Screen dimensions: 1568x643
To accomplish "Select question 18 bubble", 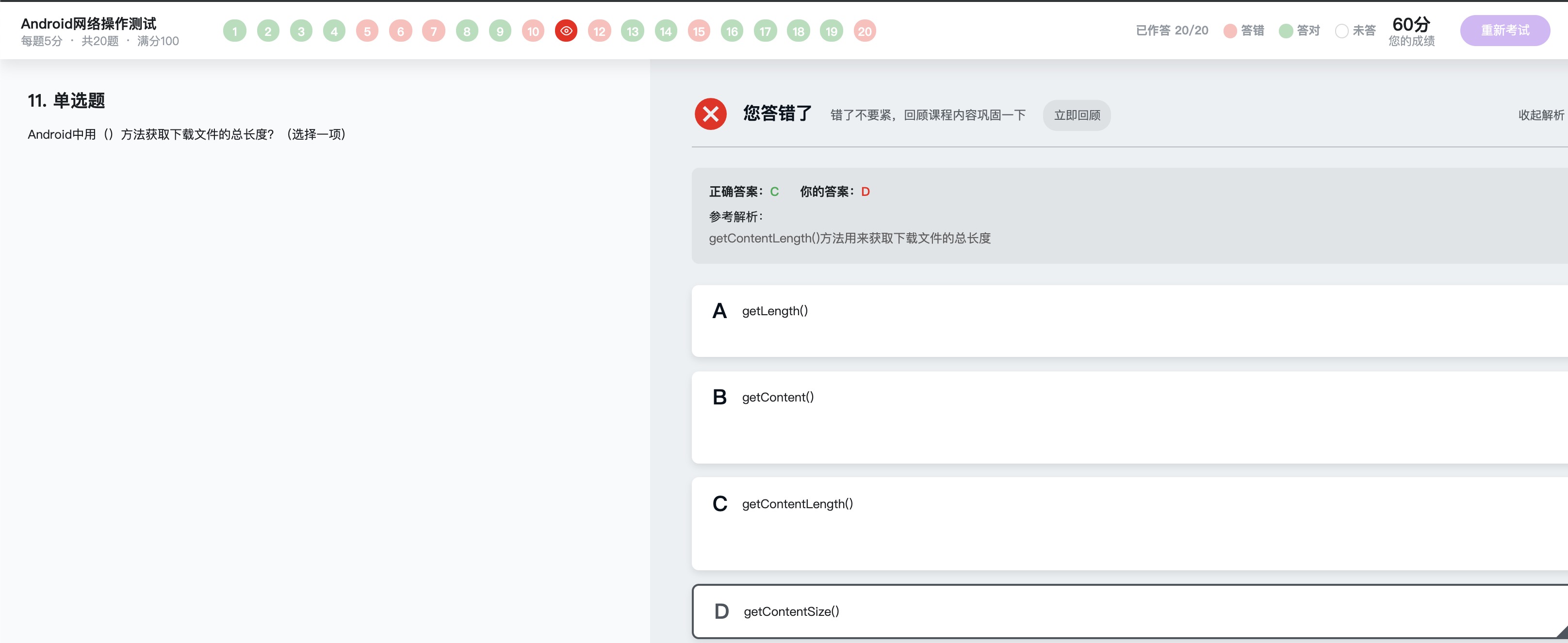I will (799, 31).
